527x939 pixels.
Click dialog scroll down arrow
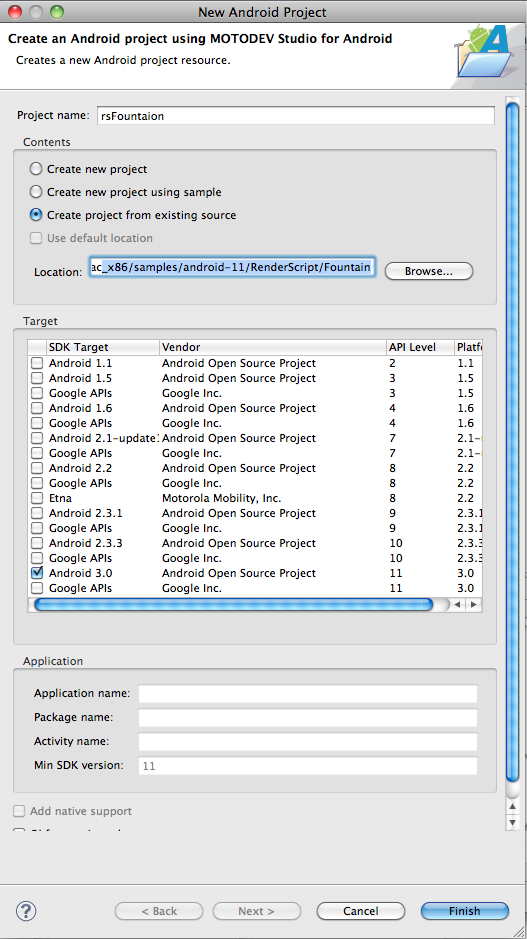click(512, 823)
